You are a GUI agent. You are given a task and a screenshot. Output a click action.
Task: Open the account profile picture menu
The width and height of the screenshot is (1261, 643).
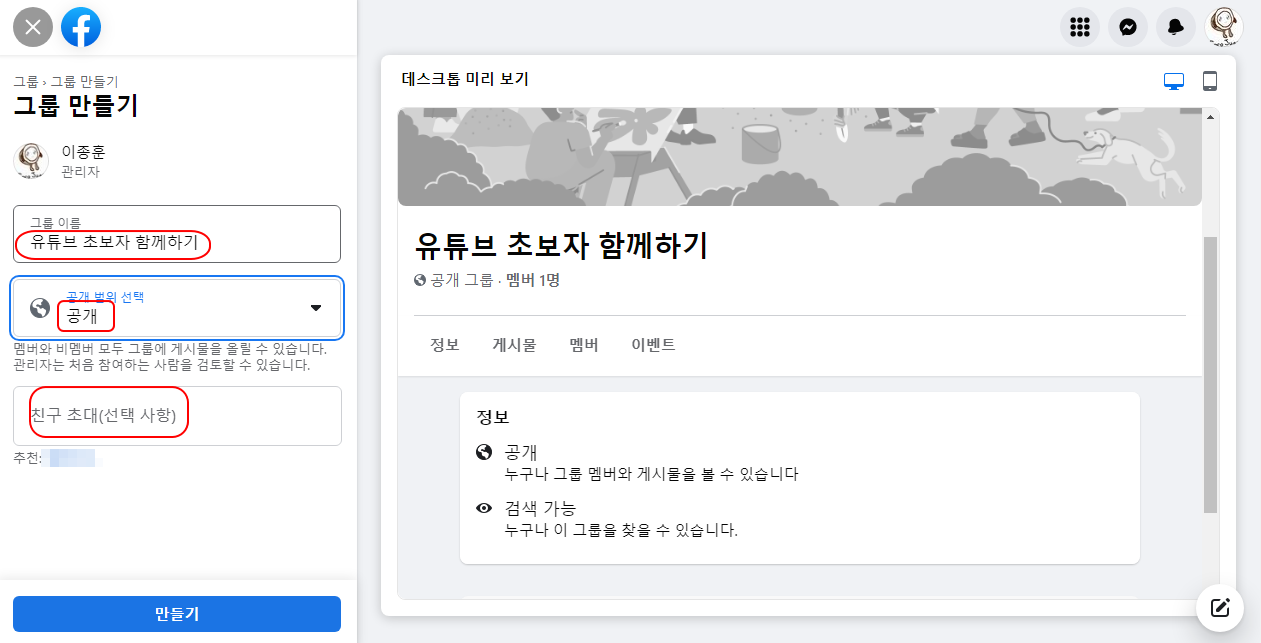(x=1224, y=27)
